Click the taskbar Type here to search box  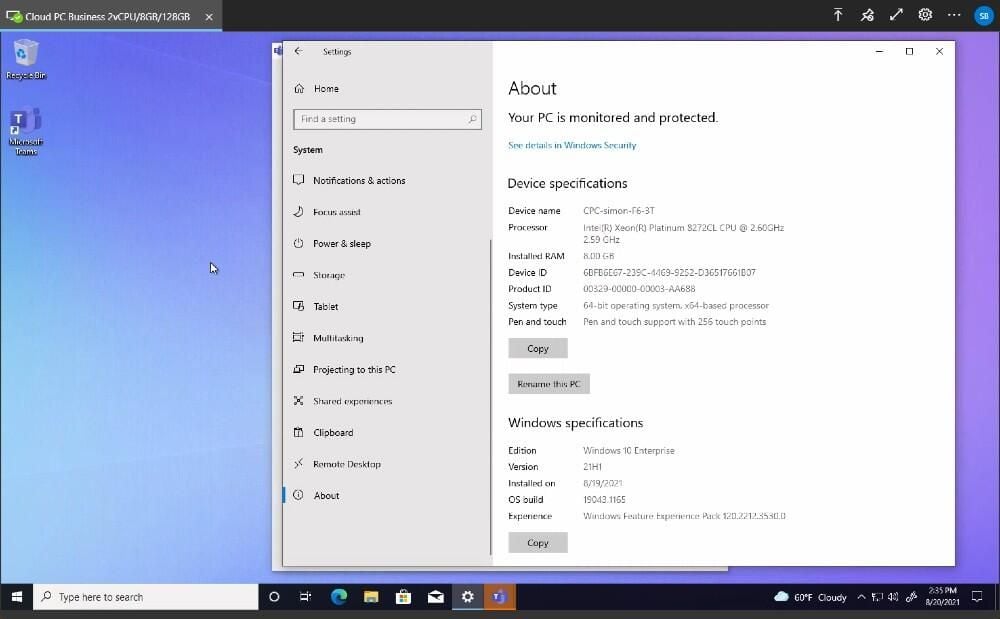pos(146,597)
